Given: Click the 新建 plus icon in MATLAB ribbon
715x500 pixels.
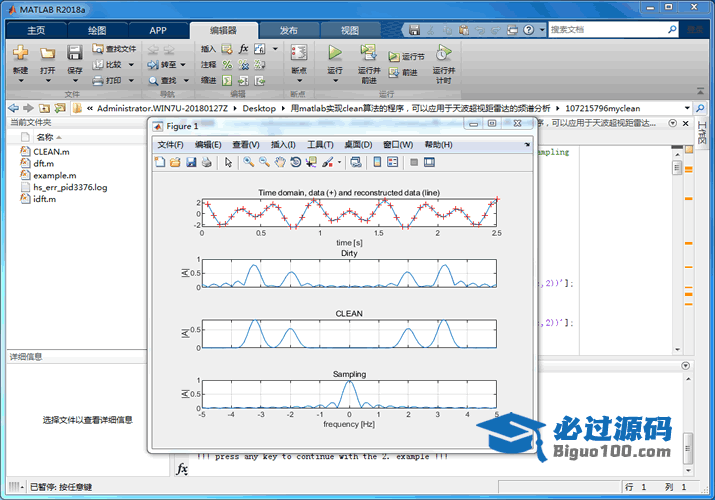Looking at the screenshot, I should coord(20,53).
